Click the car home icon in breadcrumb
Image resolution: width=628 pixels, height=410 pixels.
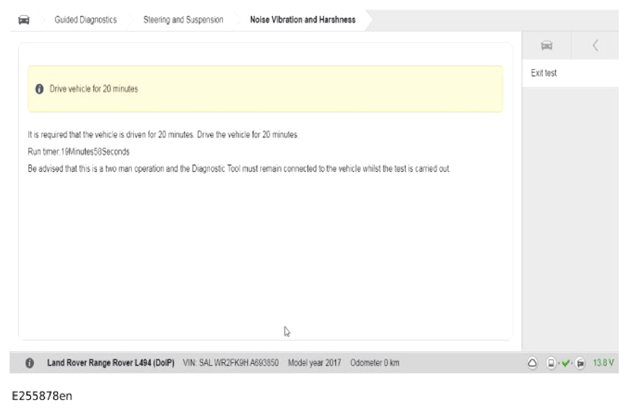(24, 20)
